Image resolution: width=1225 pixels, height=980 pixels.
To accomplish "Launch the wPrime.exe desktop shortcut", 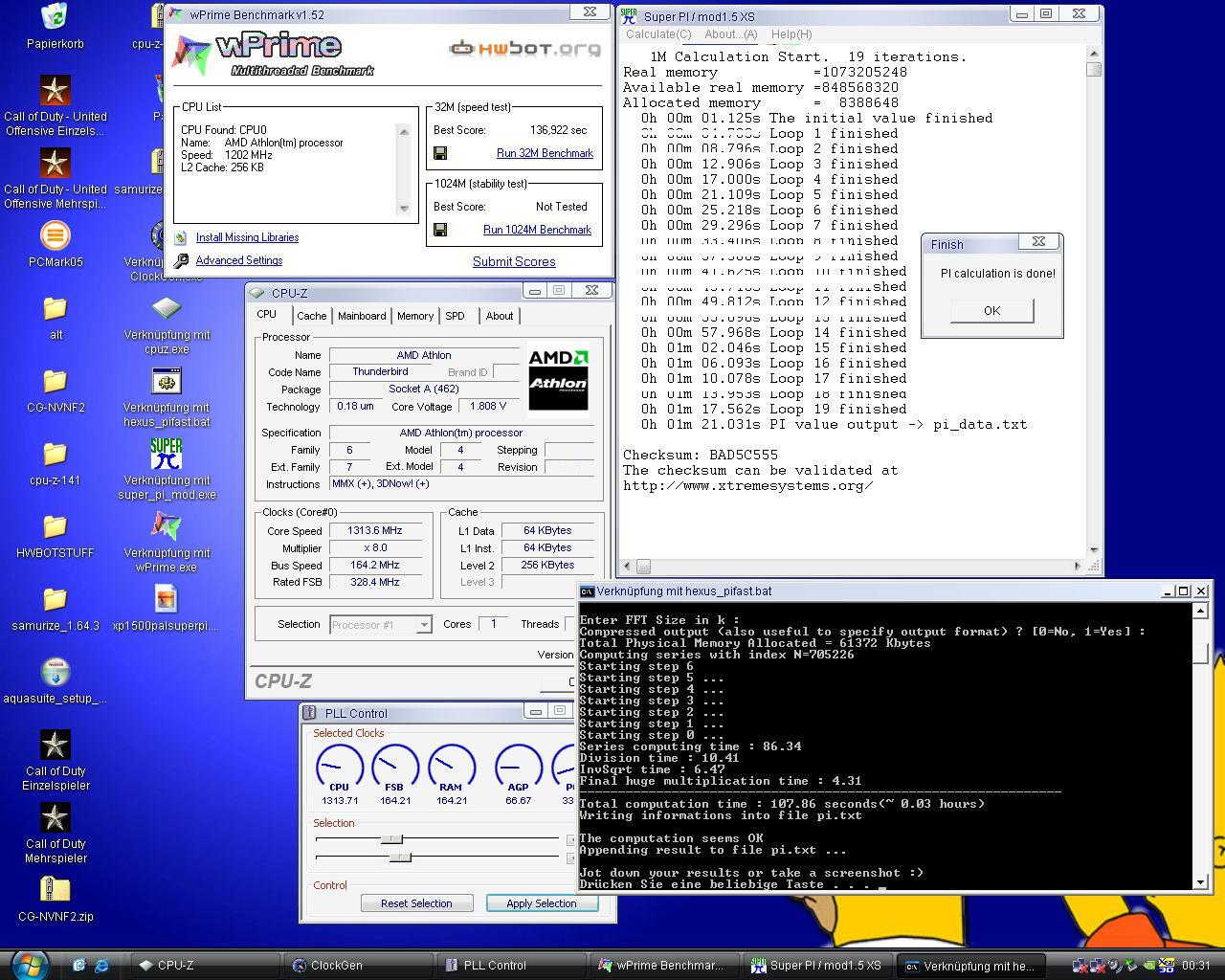I will 167,526.
